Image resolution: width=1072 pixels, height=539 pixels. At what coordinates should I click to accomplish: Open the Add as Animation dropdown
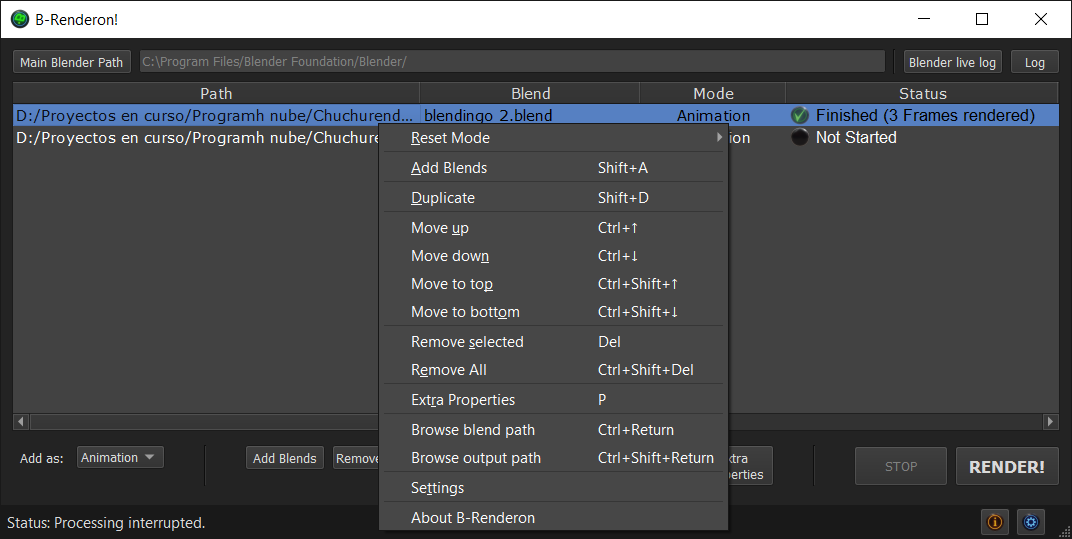[120, 458]
